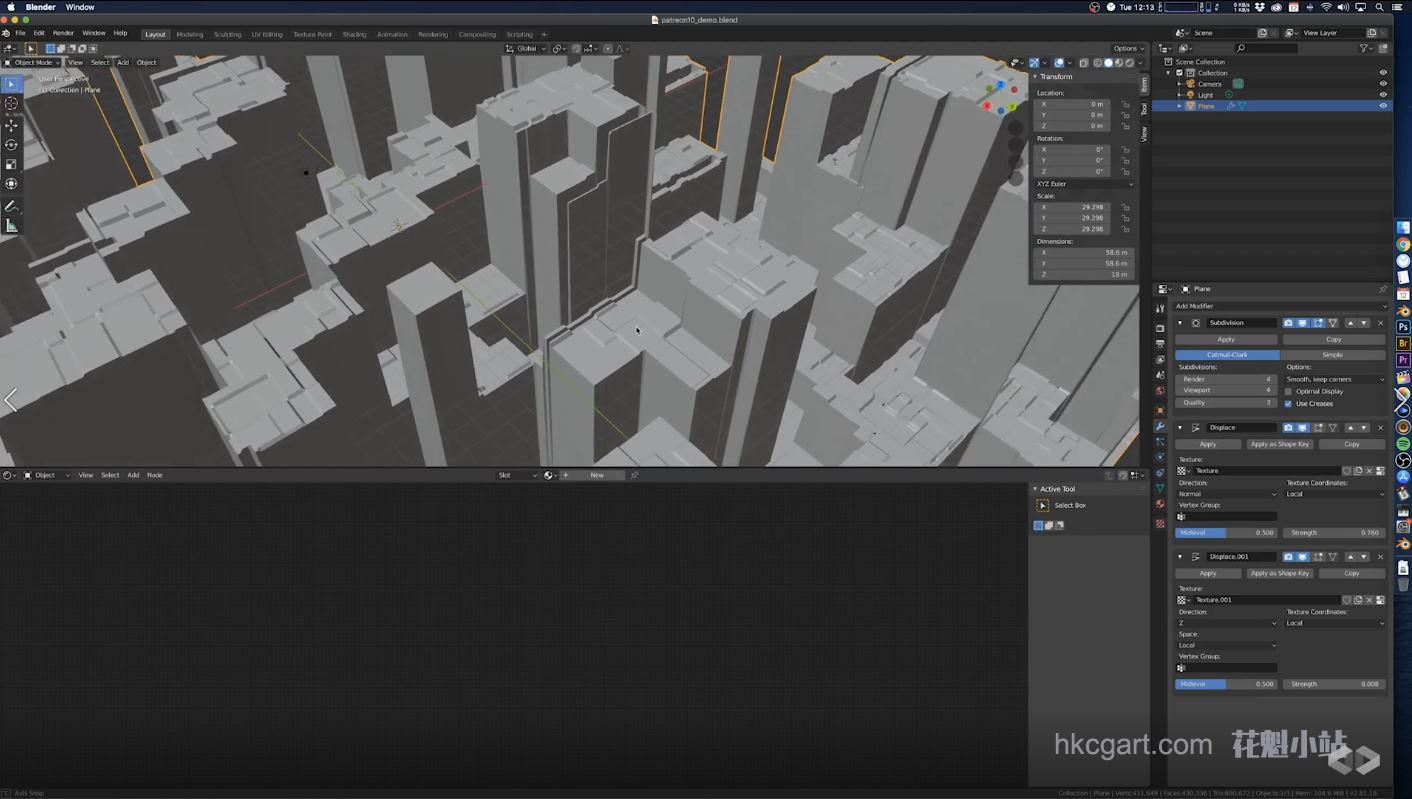
Task: Expand the Plane item in outliner
Action: point(1179,106)
